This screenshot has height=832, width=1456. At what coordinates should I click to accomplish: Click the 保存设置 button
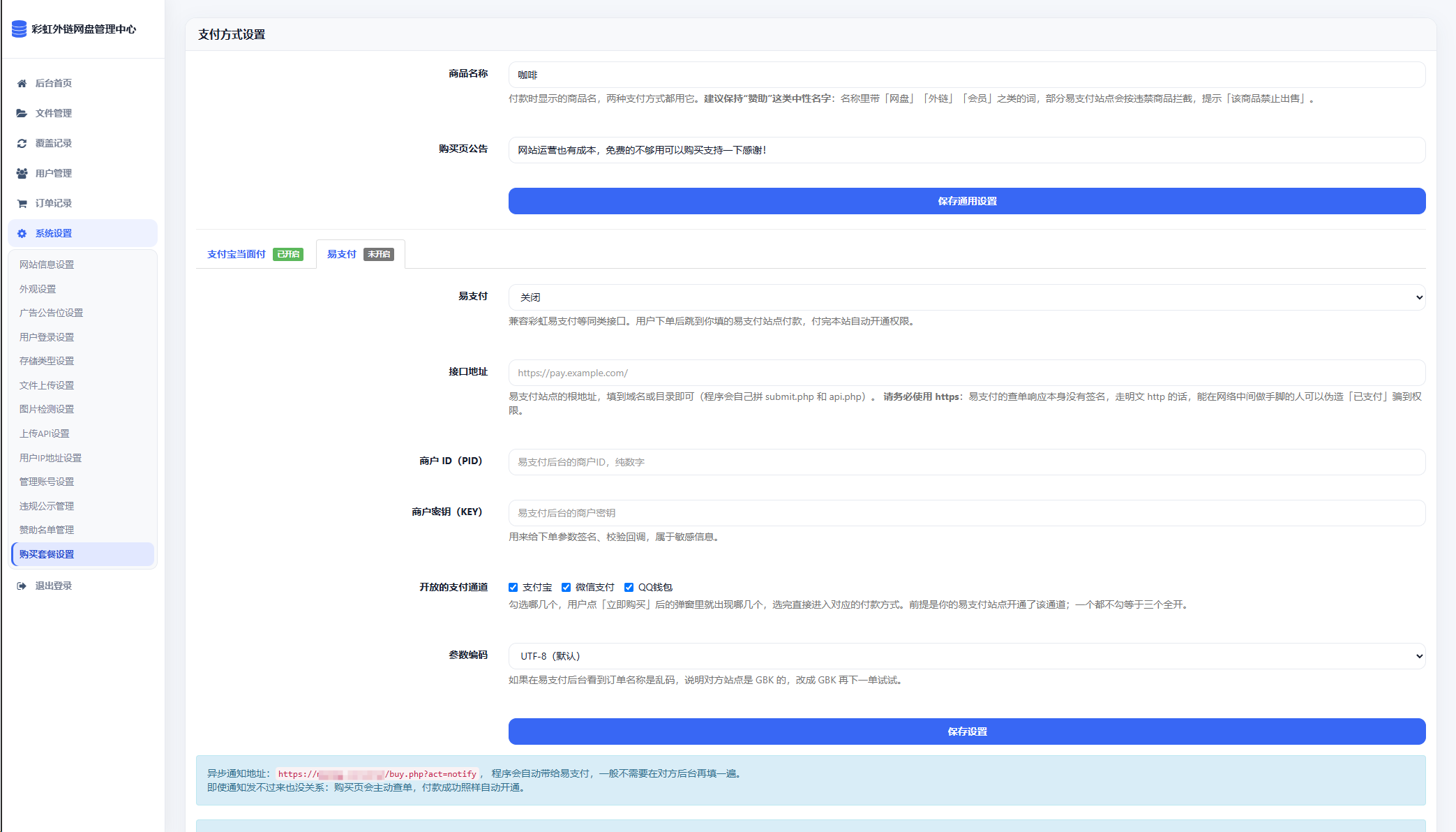point(966,731)
